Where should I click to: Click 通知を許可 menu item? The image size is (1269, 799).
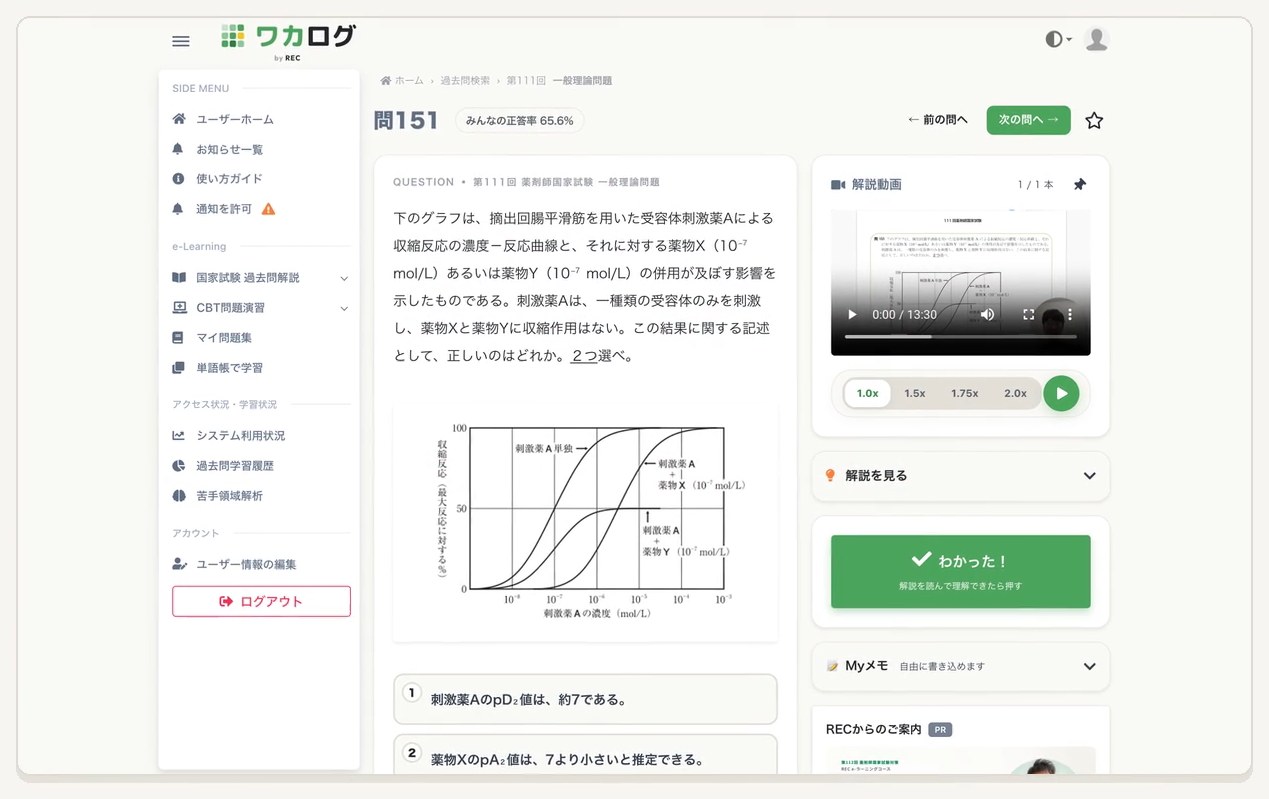[x=224, y=209]
